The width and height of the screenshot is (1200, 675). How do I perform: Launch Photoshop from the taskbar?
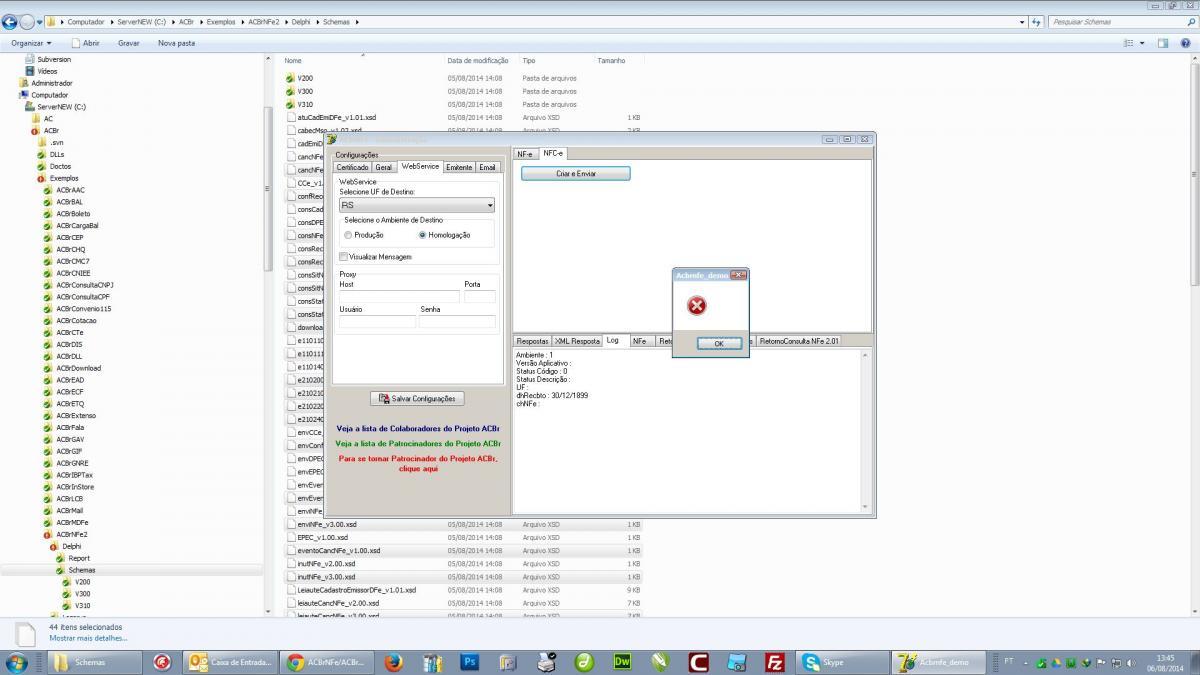[x=470, y=662]
